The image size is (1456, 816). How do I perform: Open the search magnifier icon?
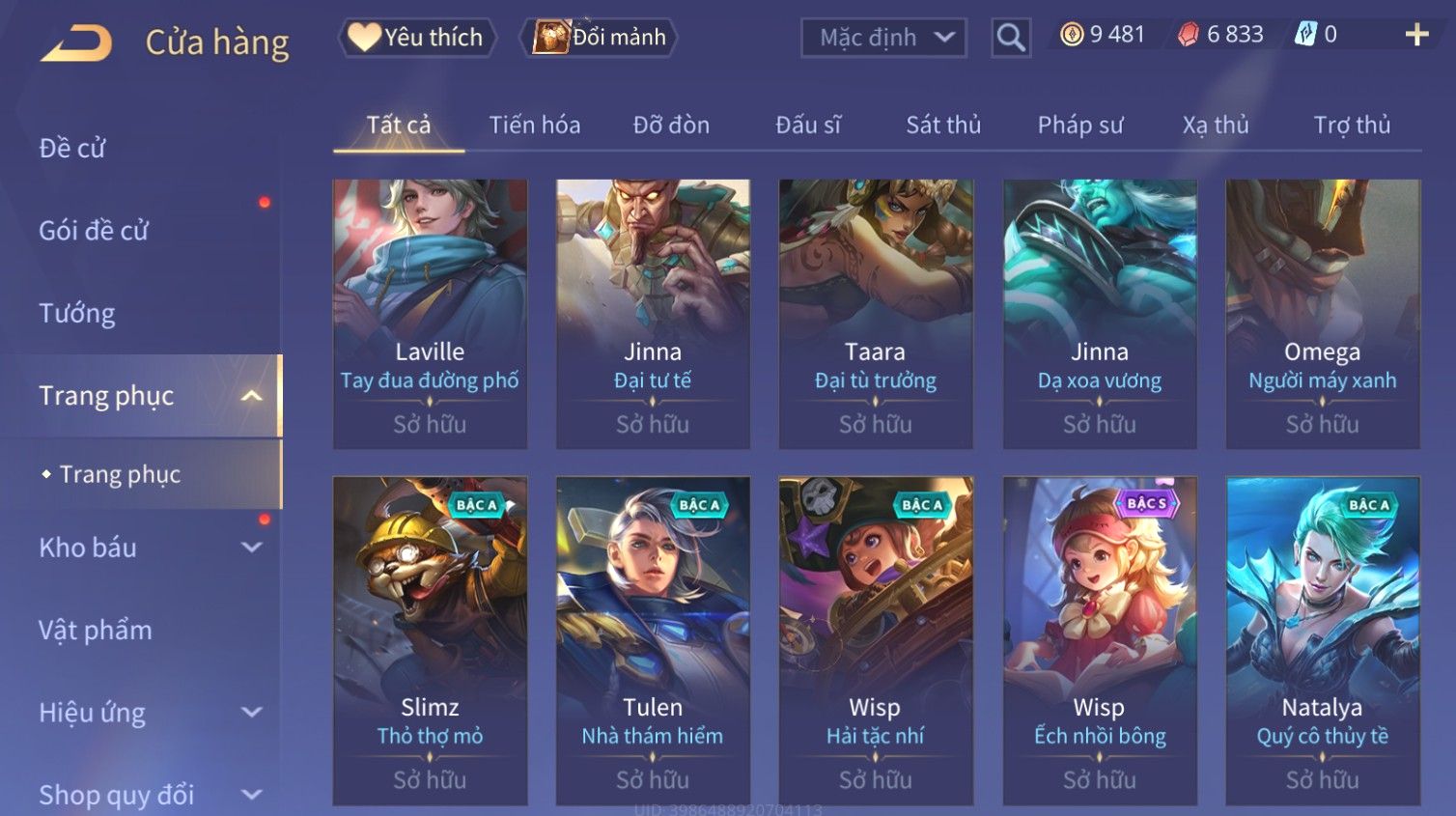tap(1011, 38)
